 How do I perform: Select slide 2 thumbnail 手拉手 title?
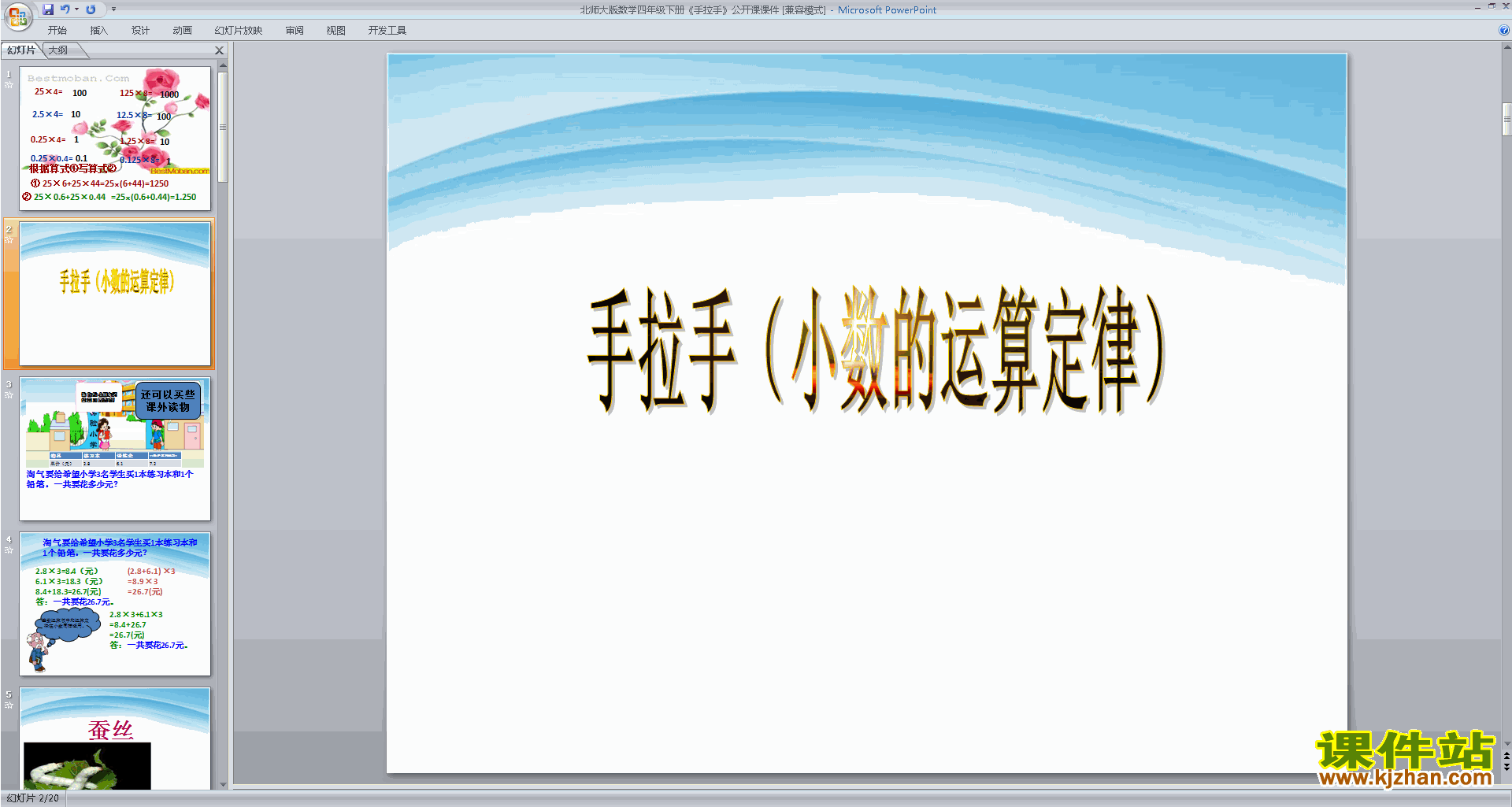115,294
